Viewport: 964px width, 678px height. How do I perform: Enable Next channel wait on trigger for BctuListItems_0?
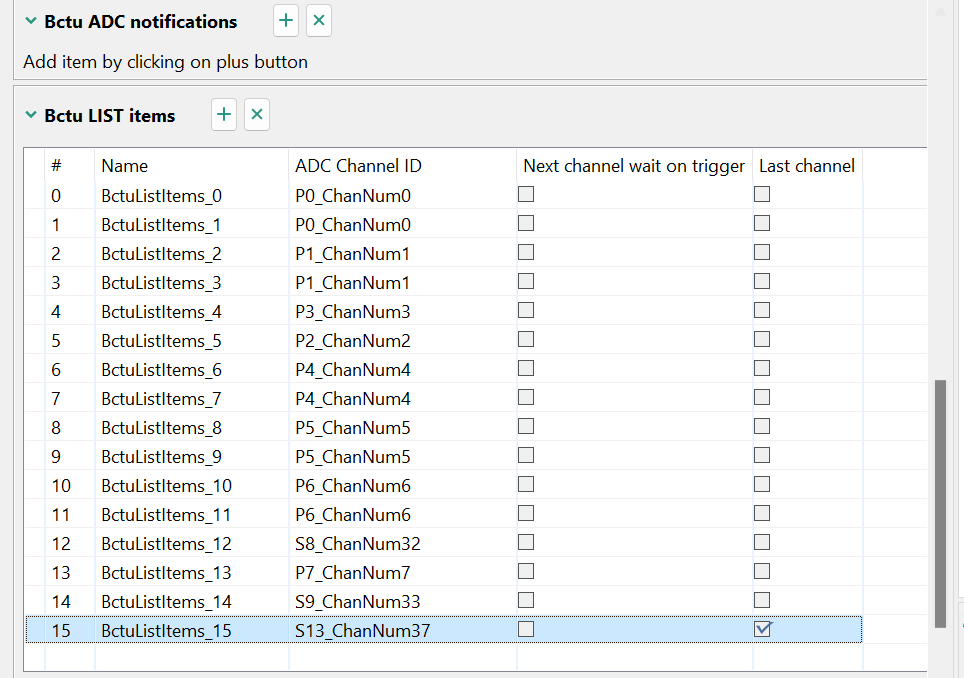pos(526,195)
